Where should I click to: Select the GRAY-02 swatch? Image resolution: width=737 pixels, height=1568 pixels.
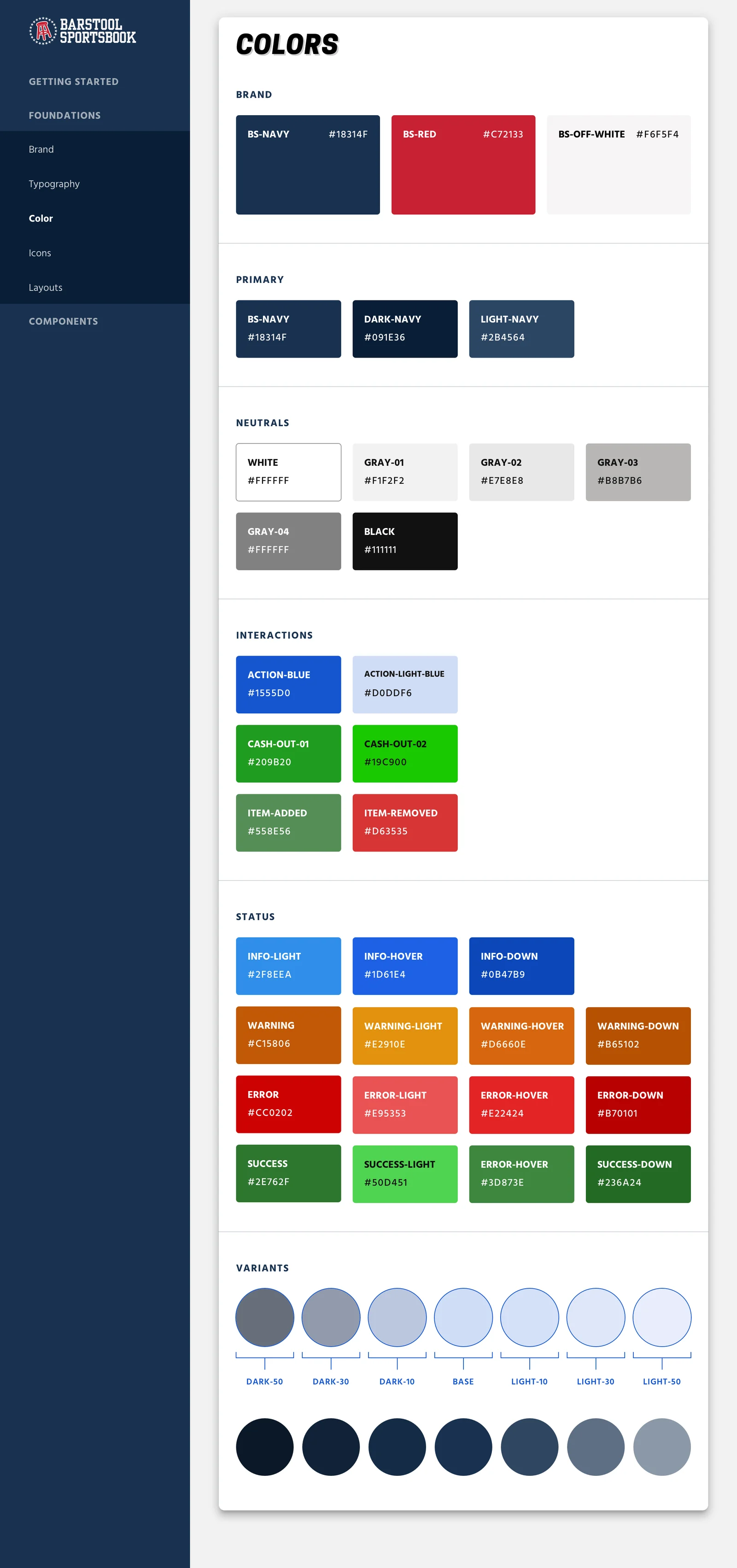coord(521,472)
